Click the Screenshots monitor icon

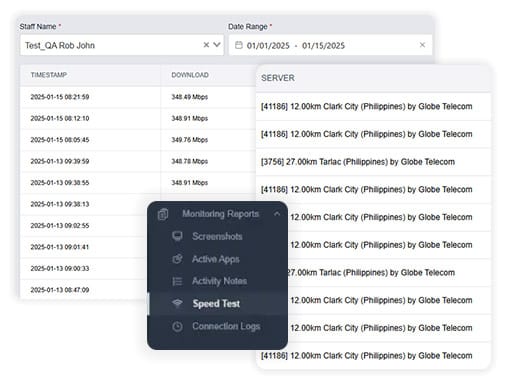[177, 236]
